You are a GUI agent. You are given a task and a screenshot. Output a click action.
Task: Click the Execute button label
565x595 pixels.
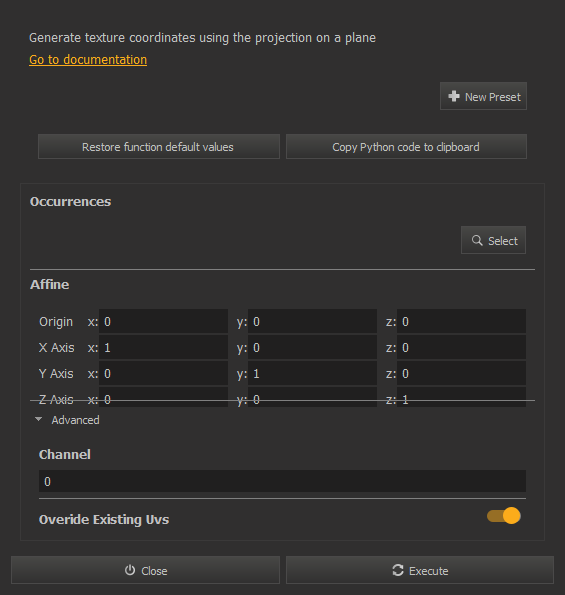coord(428,571)
